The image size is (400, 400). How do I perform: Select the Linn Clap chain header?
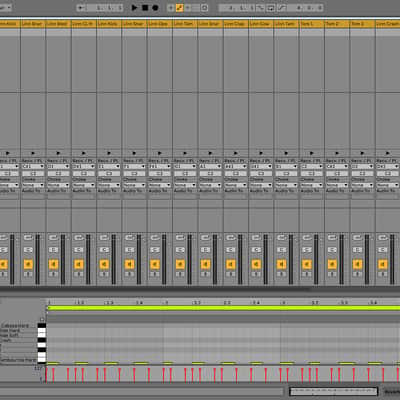click(235, 24)
